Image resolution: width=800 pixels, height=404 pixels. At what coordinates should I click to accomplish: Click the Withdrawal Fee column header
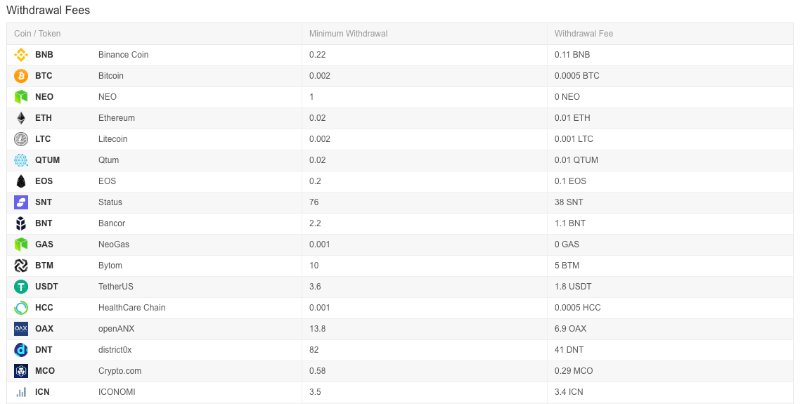(x=584, y=34)
